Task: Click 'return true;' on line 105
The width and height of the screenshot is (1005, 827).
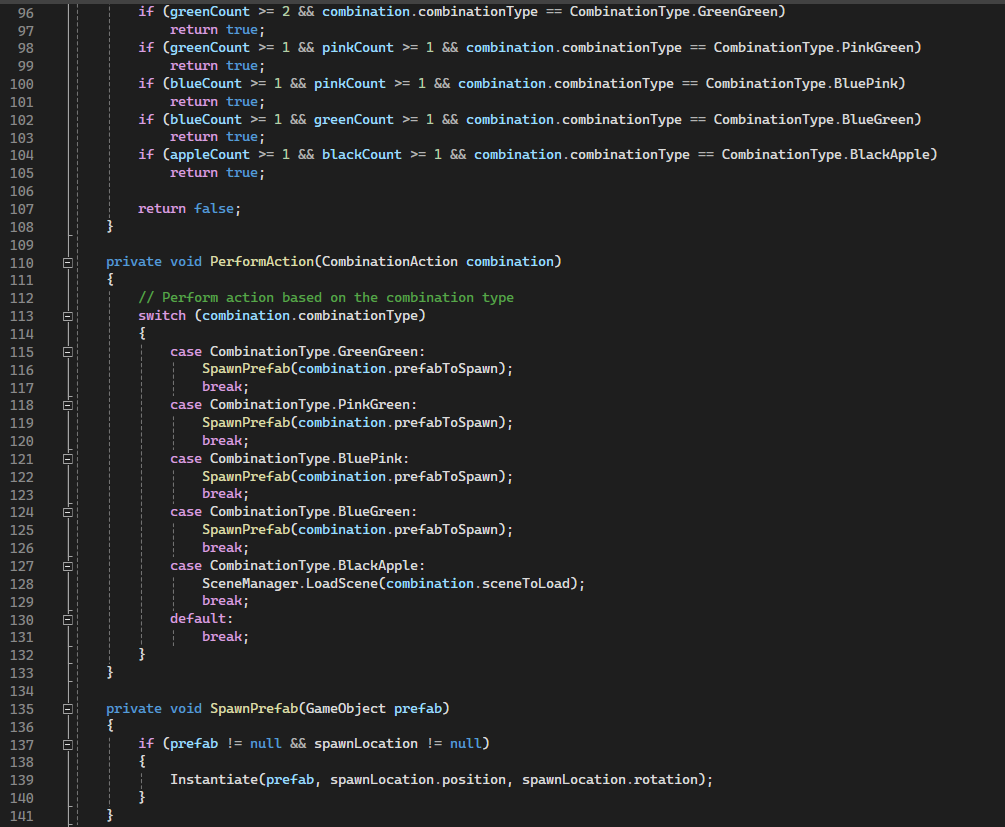Action: pyautogui.click(x=217, y=172)
